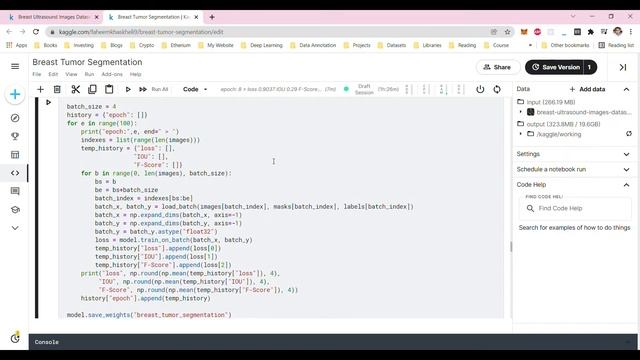This screenshot has width=640, height=360.
Task: Click the Find Code Help search field
Action: (575, 208)
